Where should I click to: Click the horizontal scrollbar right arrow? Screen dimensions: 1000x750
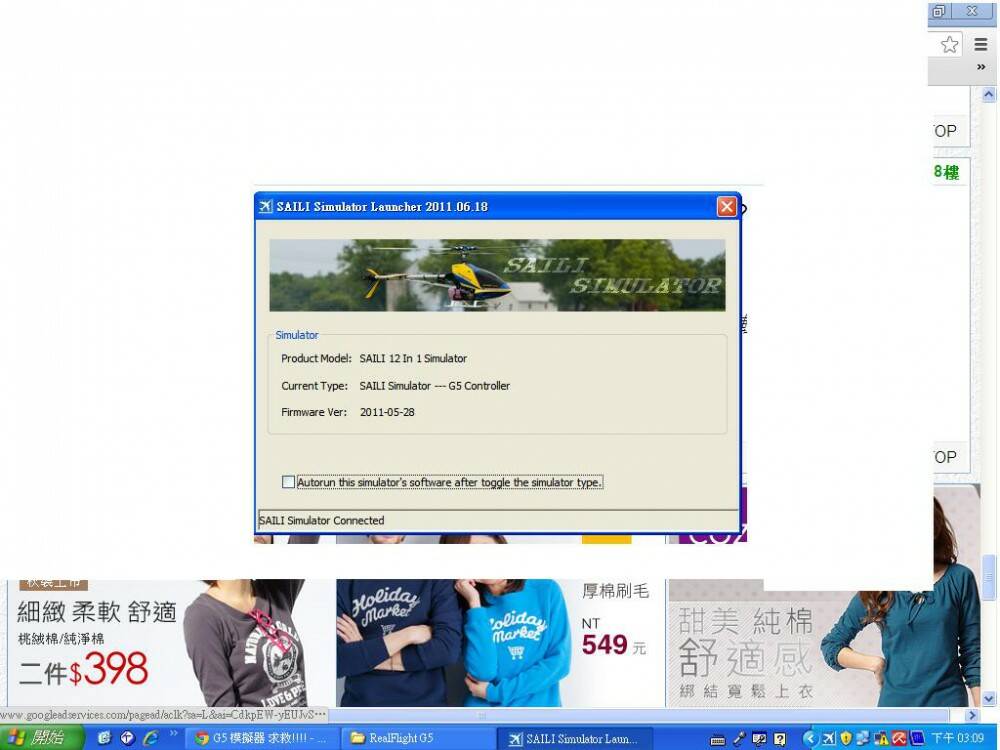tap(972, 716)
